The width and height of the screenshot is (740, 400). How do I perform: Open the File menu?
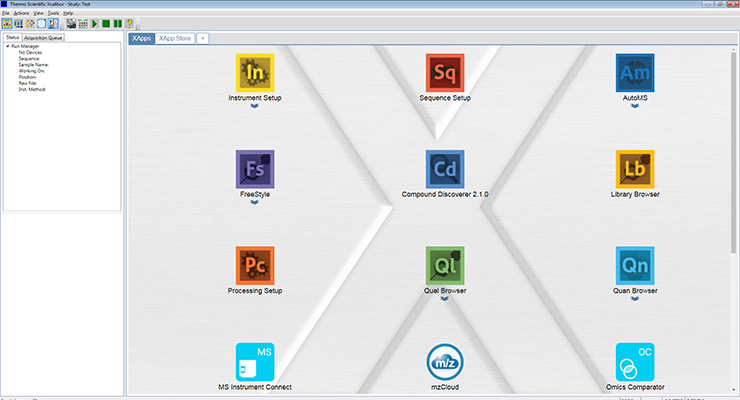pos(6,13)
